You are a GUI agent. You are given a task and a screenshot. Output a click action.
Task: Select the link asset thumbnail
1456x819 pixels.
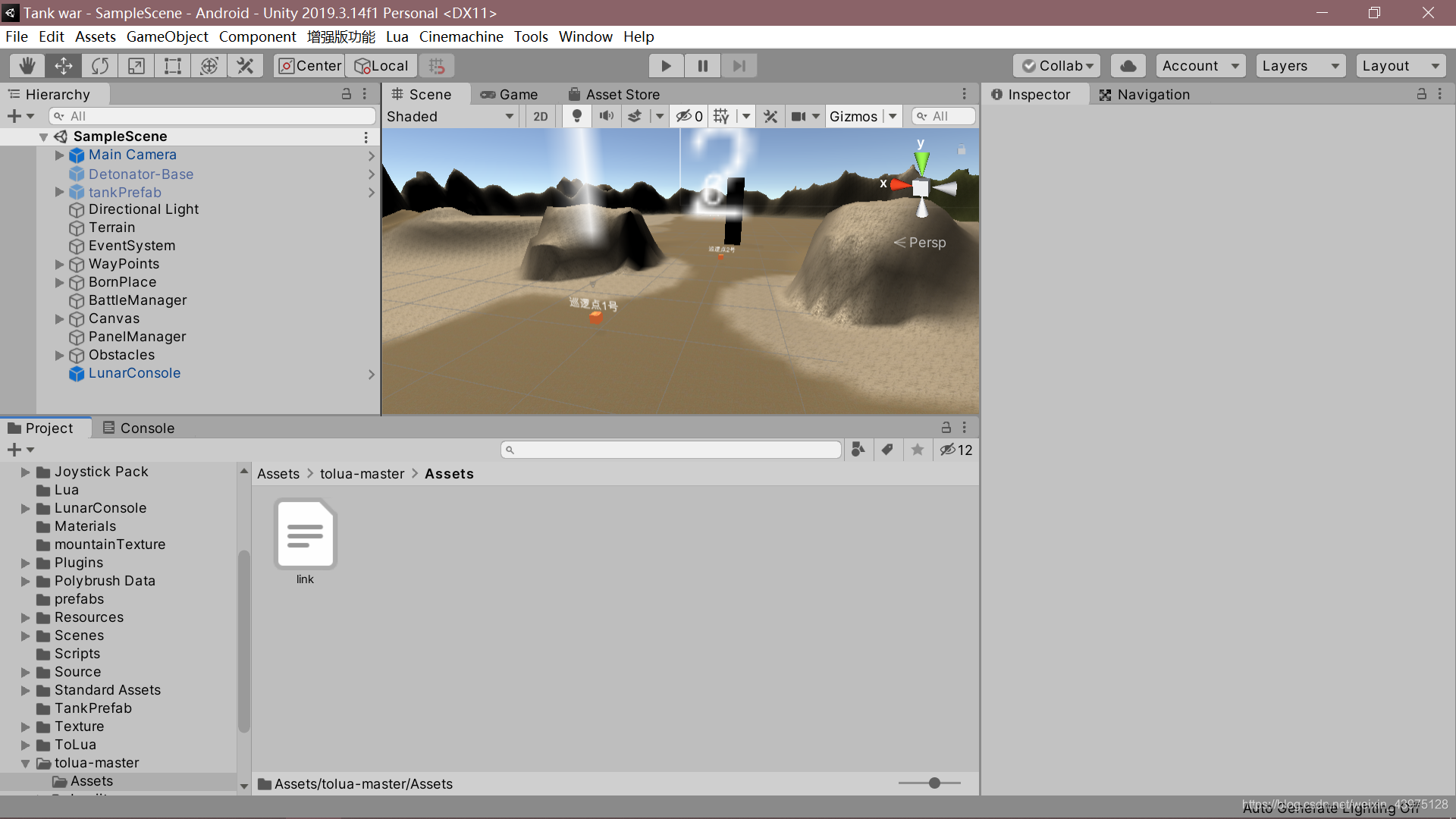coord(305,535)
